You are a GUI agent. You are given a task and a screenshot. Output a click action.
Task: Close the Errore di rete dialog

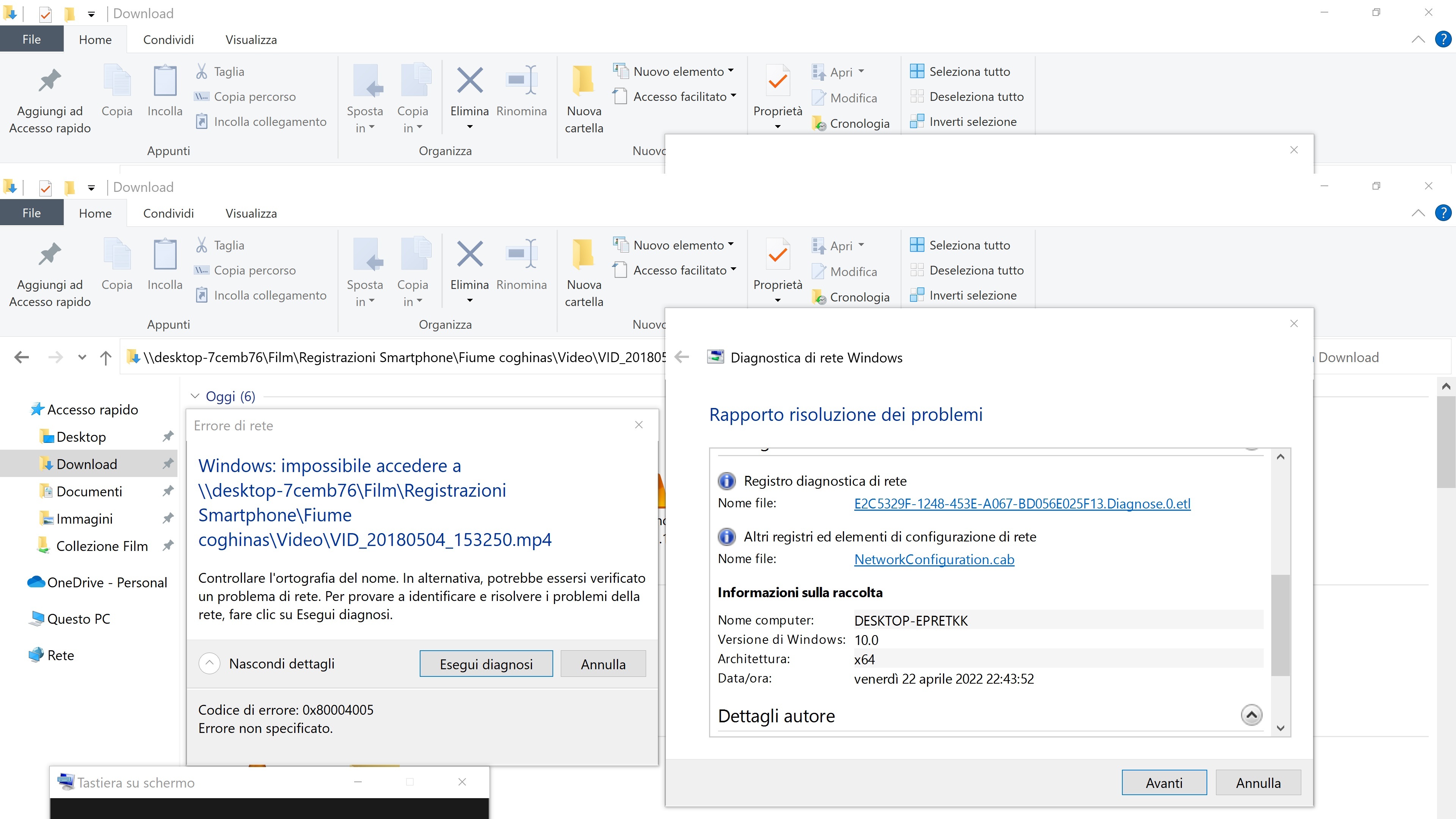click(x=639, y=425)
